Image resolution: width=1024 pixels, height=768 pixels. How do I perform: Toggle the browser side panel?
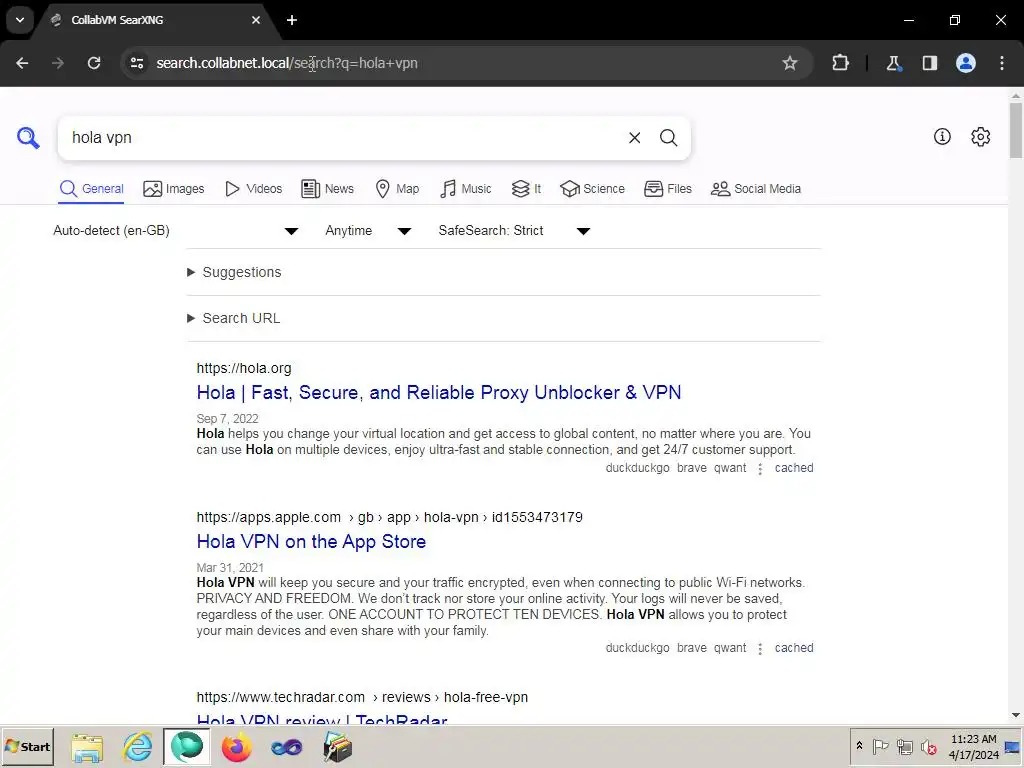[929, 63]
